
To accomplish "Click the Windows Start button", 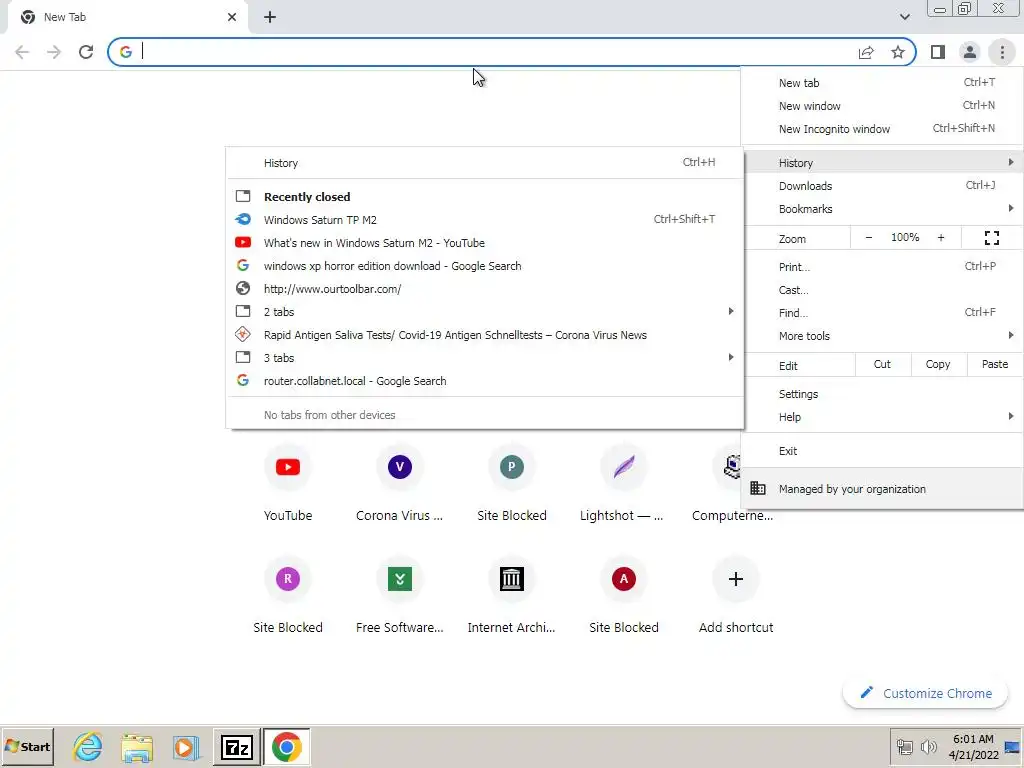I will 27,746.
